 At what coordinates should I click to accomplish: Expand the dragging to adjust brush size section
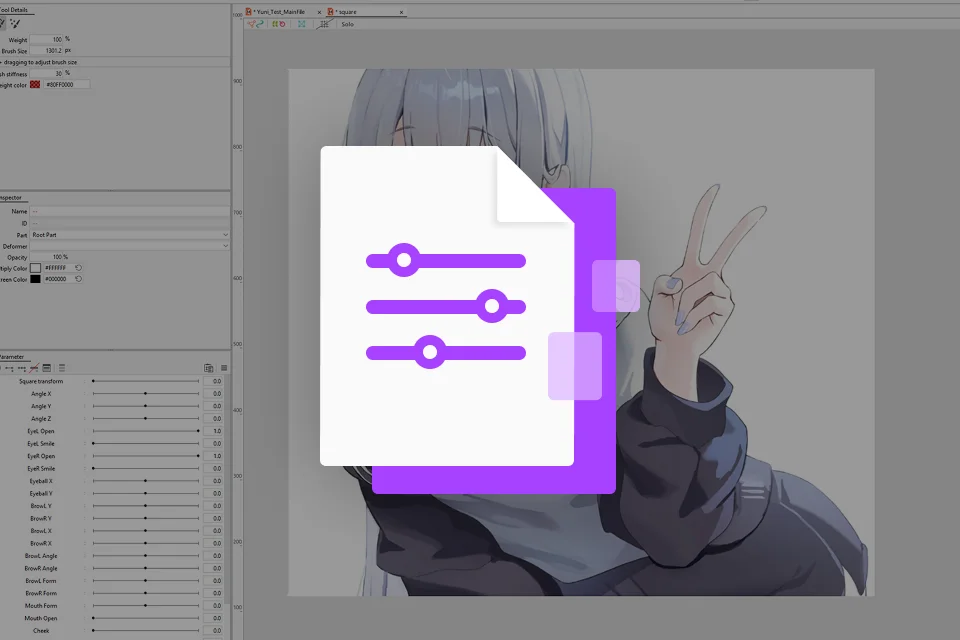coord(39,62)
